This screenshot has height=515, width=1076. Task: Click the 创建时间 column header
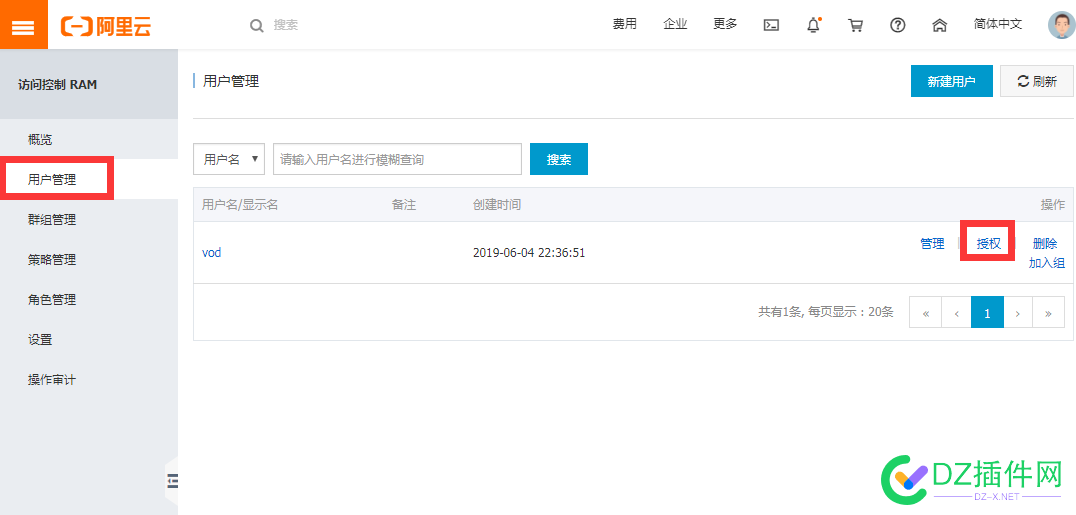pyautogui.click(x=497, y=205)
